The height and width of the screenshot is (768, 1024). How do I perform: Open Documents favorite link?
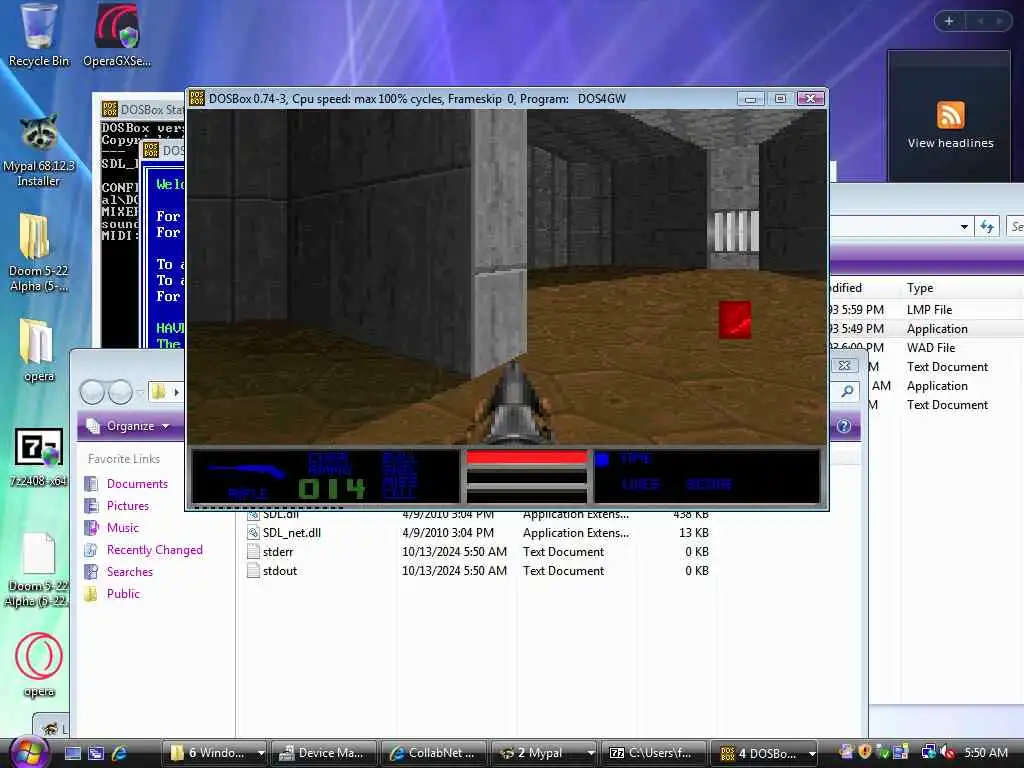pyautogui.click(x=137, y=484)
